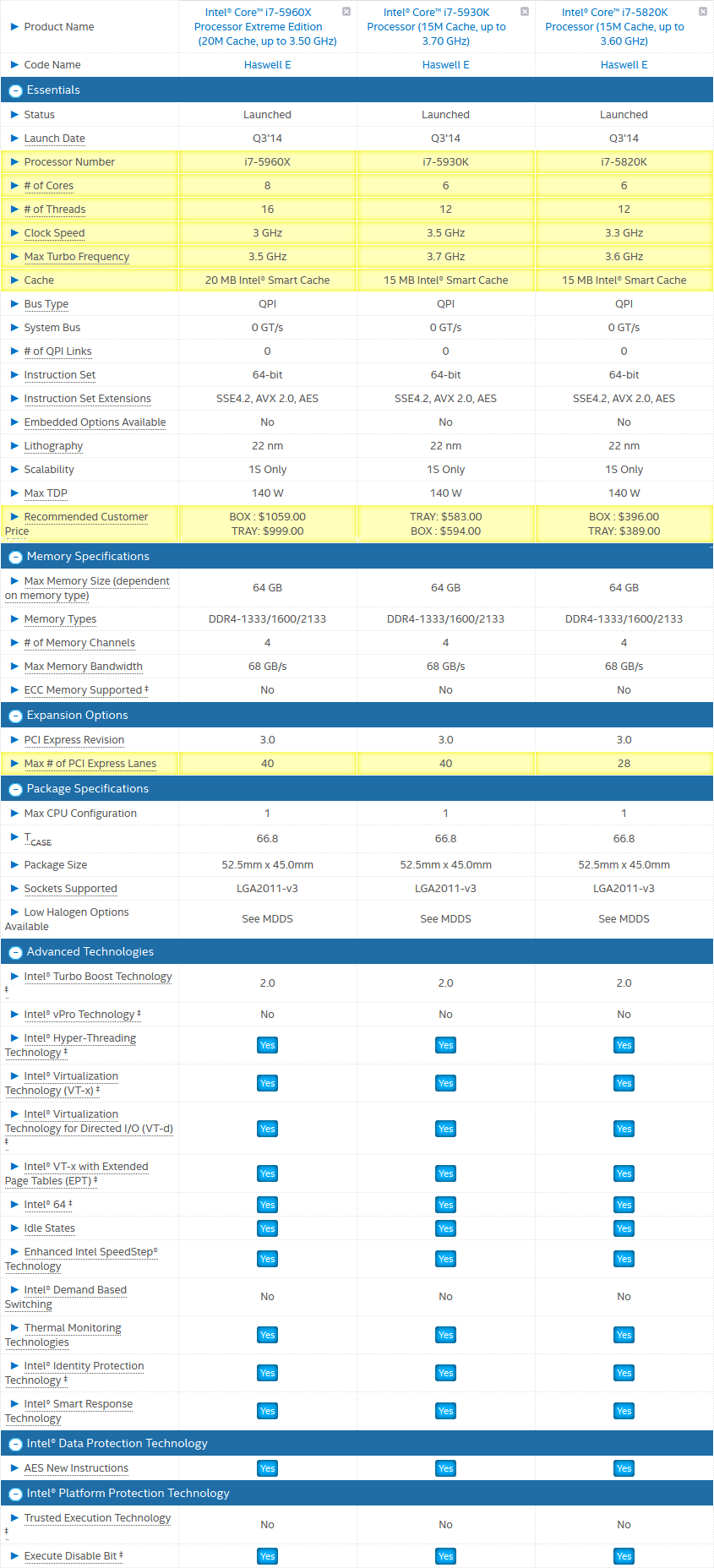Click the Launch Date row label
Viewport: 714px width, 1568px height.
pos(54,139)
